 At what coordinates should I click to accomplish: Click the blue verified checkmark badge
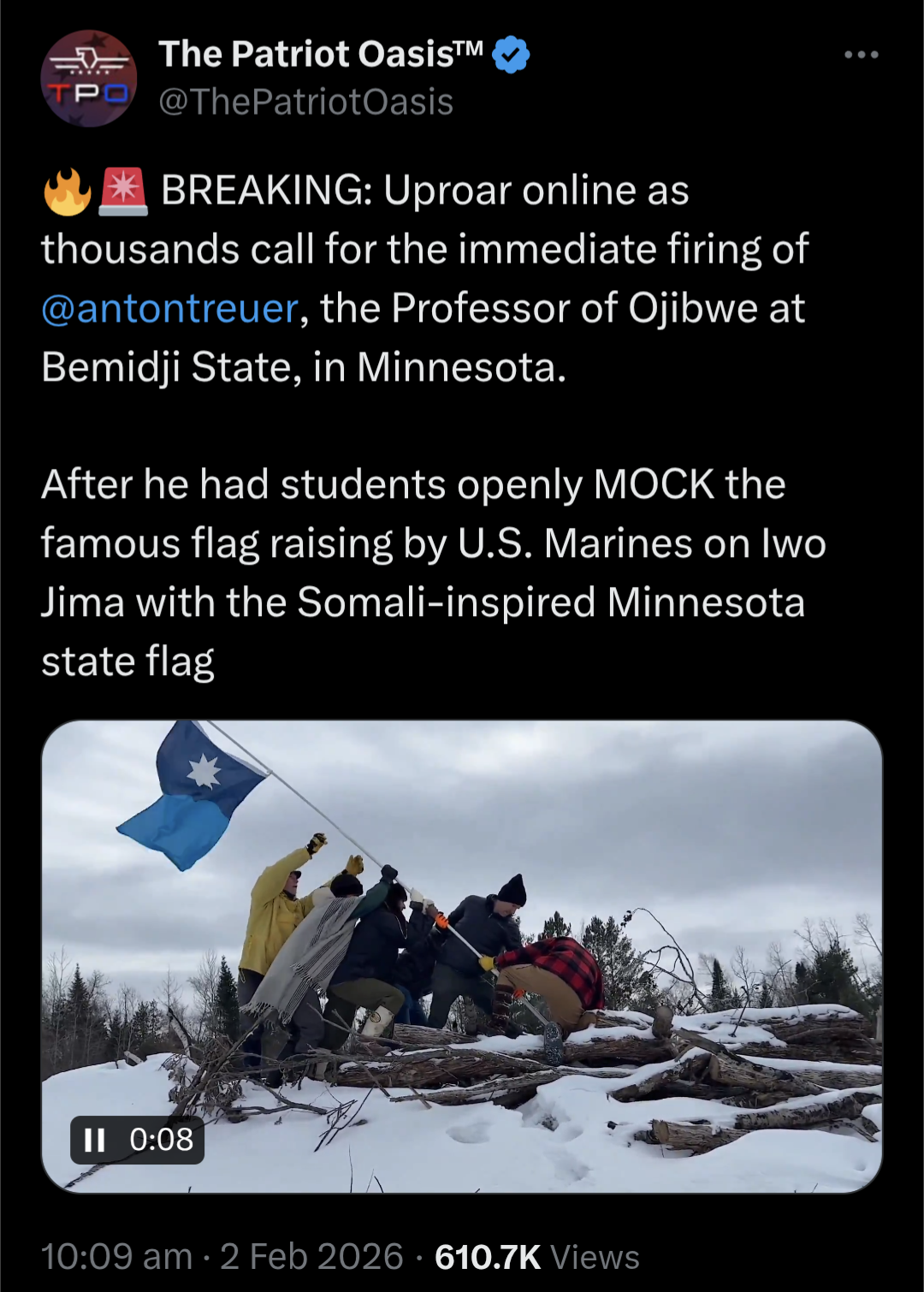point(511,55)
